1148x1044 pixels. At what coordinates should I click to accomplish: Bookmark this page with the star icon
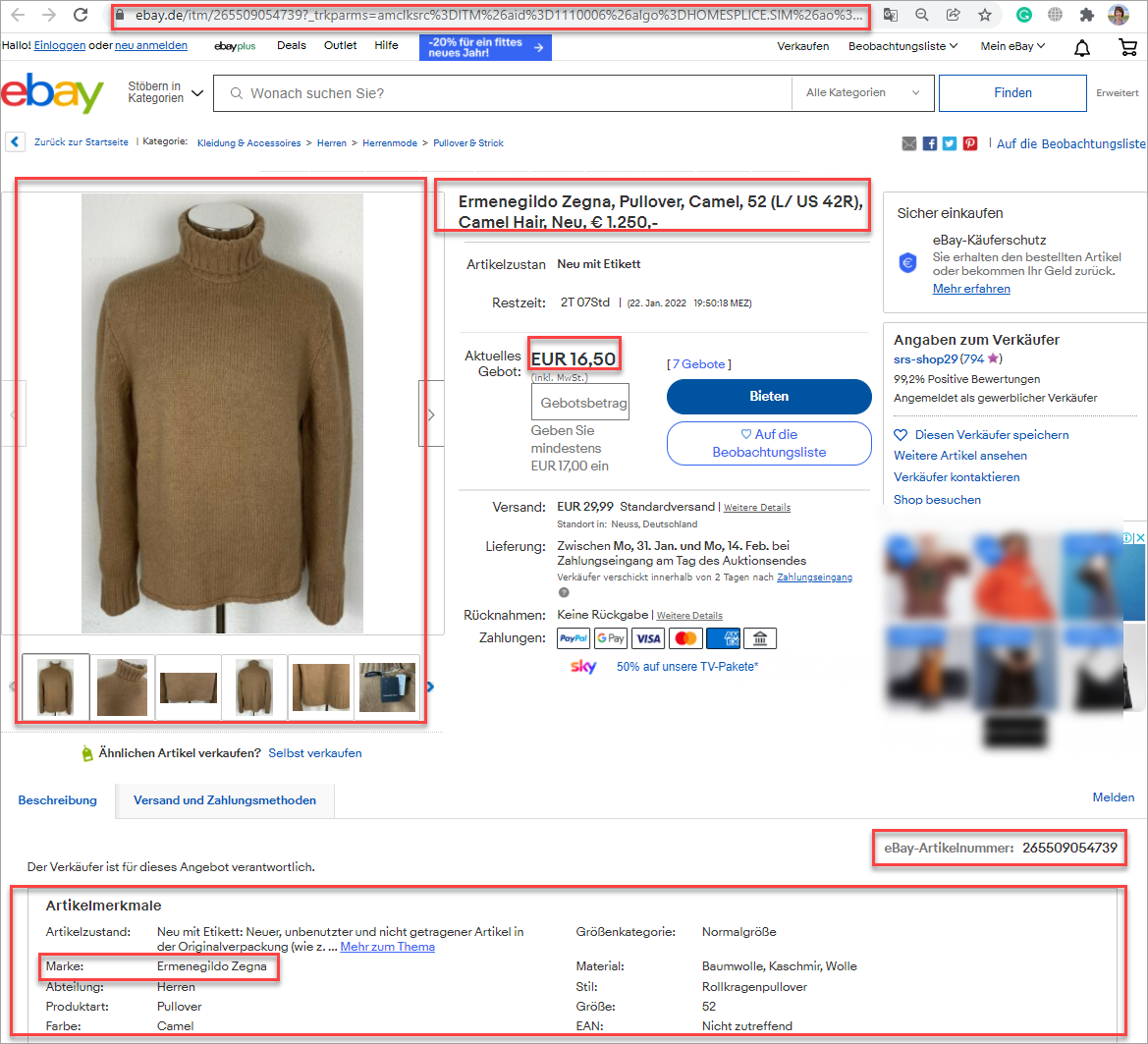tap(985, 15)
